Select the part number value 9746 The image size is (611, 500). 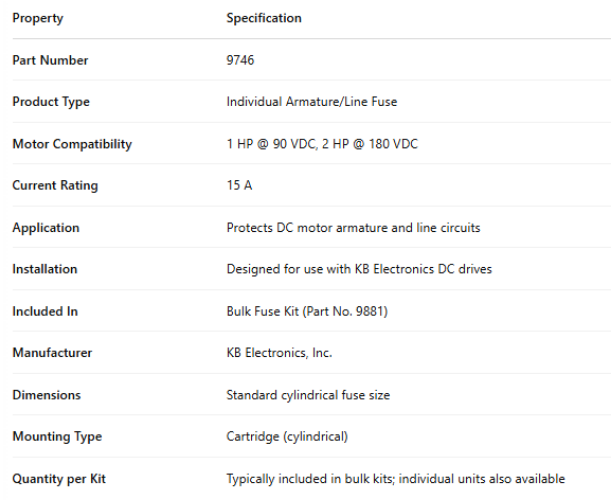click(x=240, y=60)
